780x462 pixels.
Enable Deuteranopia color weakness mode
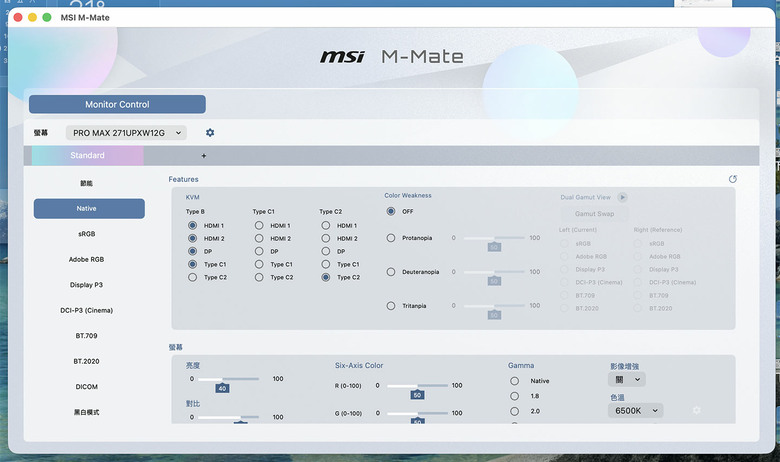[x=391, y=272]
